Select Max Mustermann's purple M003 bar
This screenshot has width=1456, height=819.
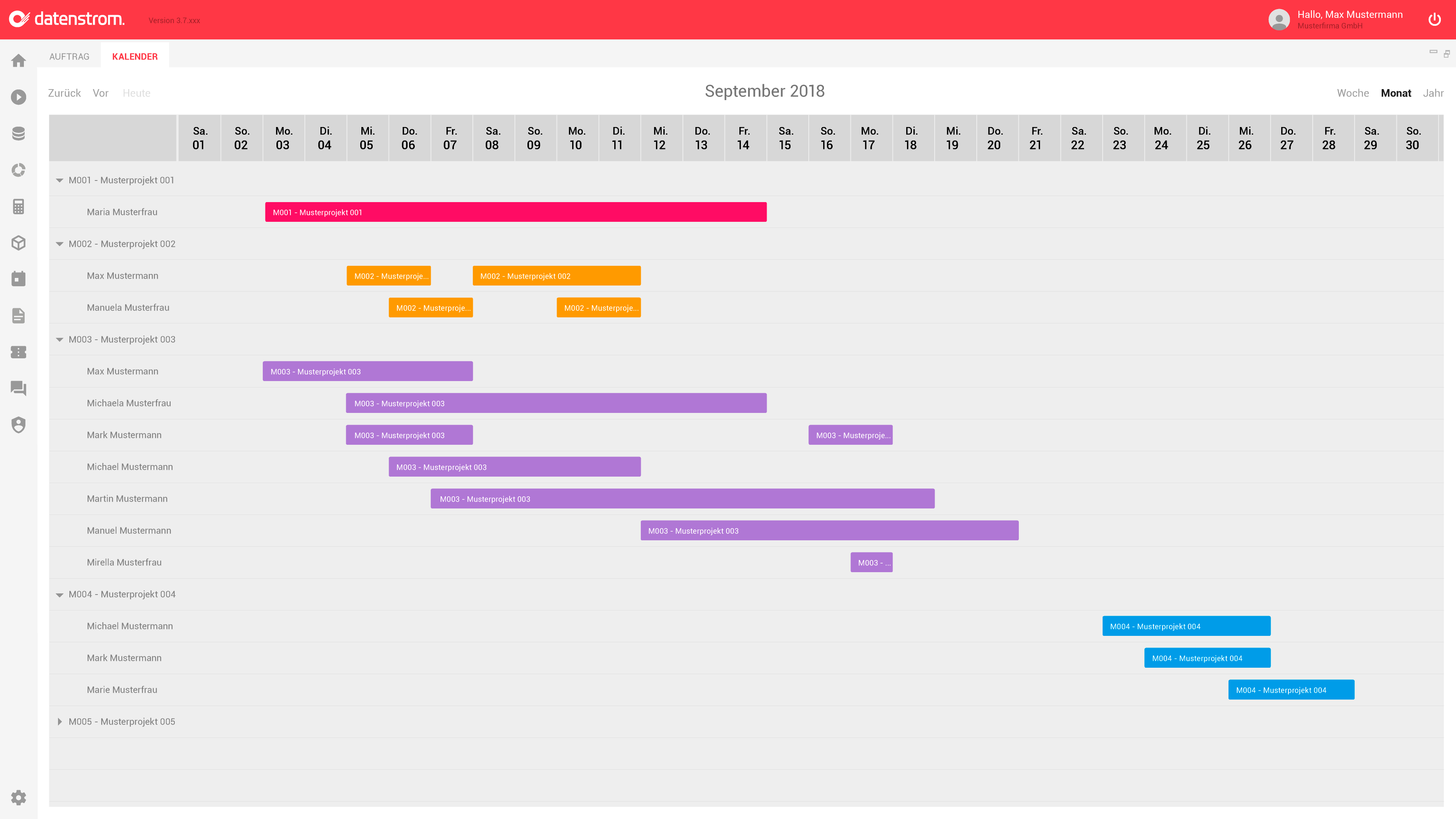coord(368,371)
